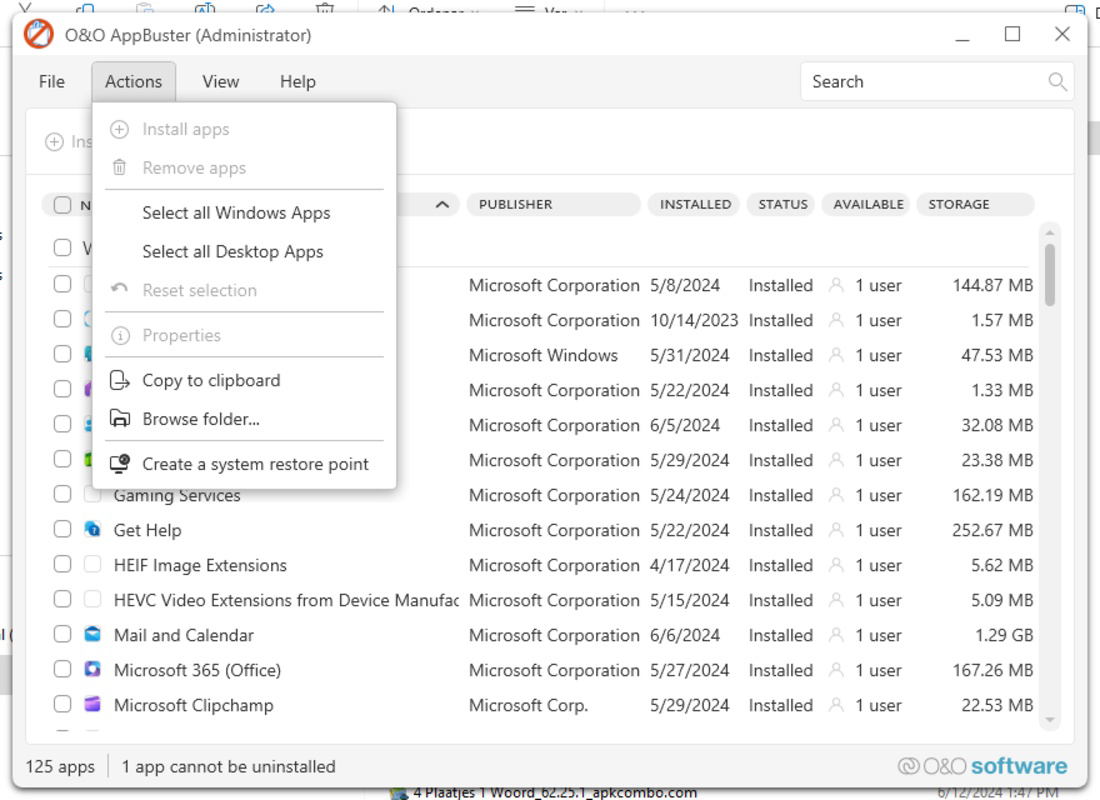This screenshot has width=1100, height=800.
Task: Collapse the name column sort chevron
Action: (442, 205)
